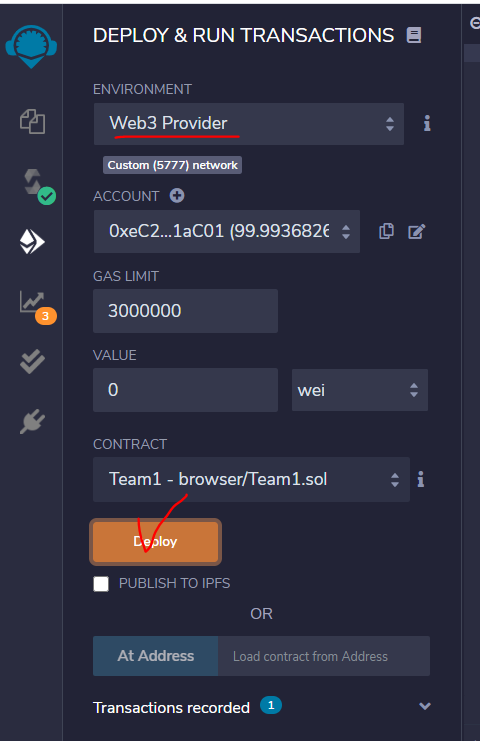Open the Plugin Manager plug icon
The image size is (480, 741).
point(32,421)
